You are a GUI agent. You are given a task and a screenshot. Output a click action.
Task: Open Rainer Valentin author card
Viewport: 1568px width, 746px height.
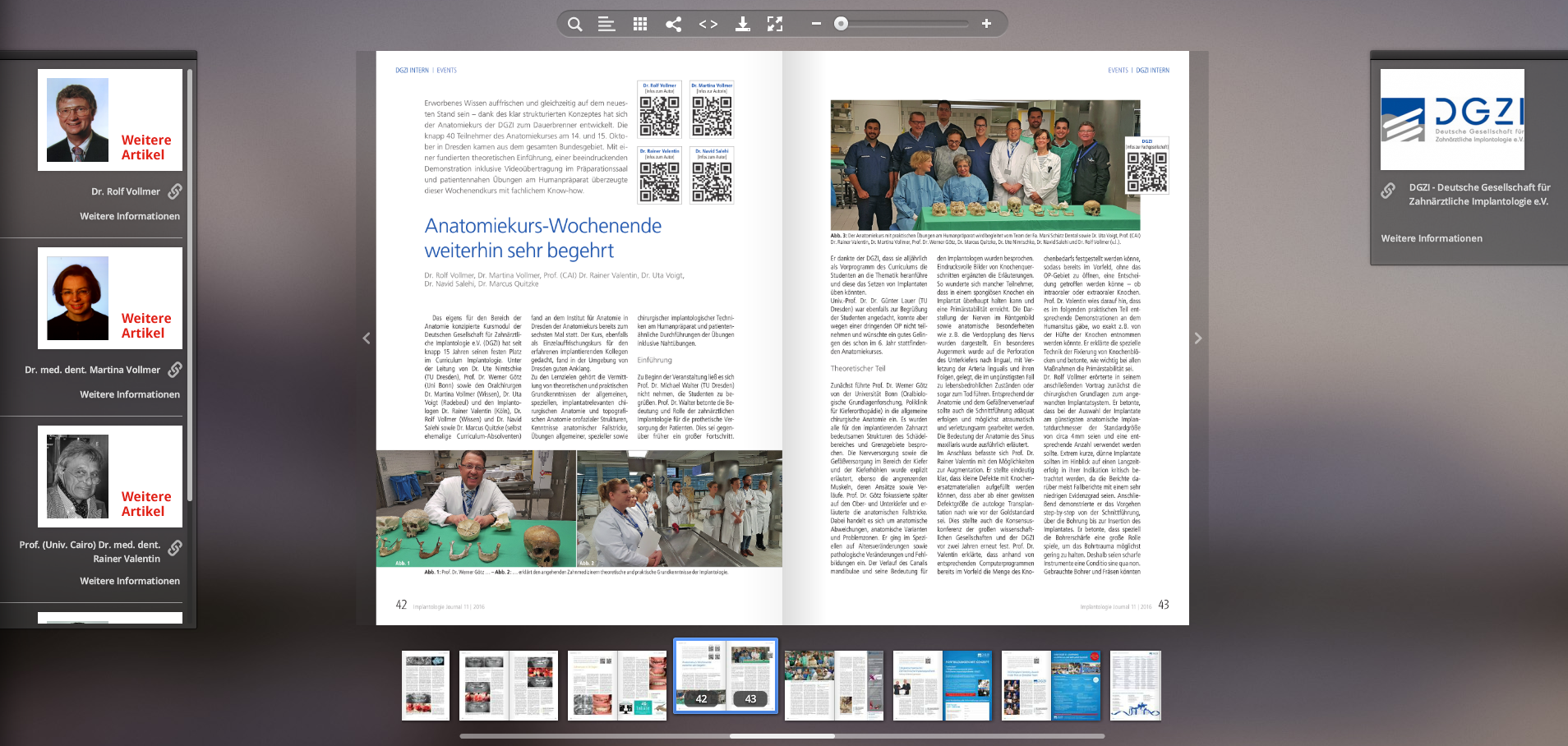coord(110,477)
